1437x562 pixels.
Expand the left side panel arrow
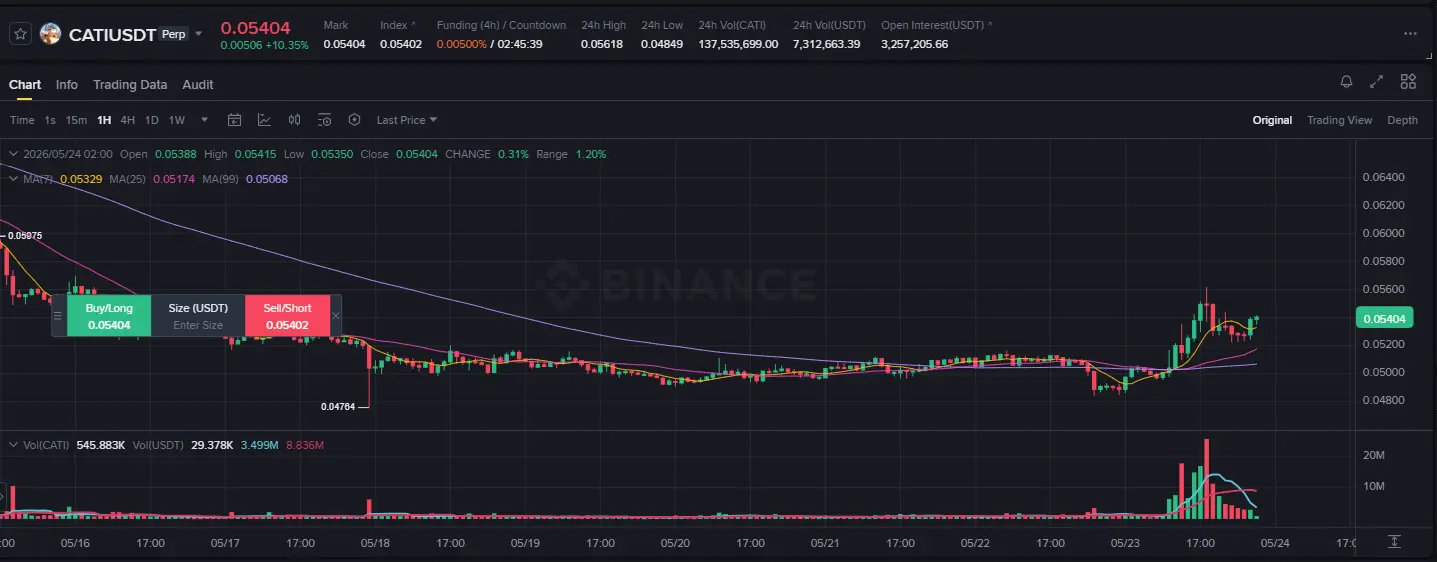[3, 495]
